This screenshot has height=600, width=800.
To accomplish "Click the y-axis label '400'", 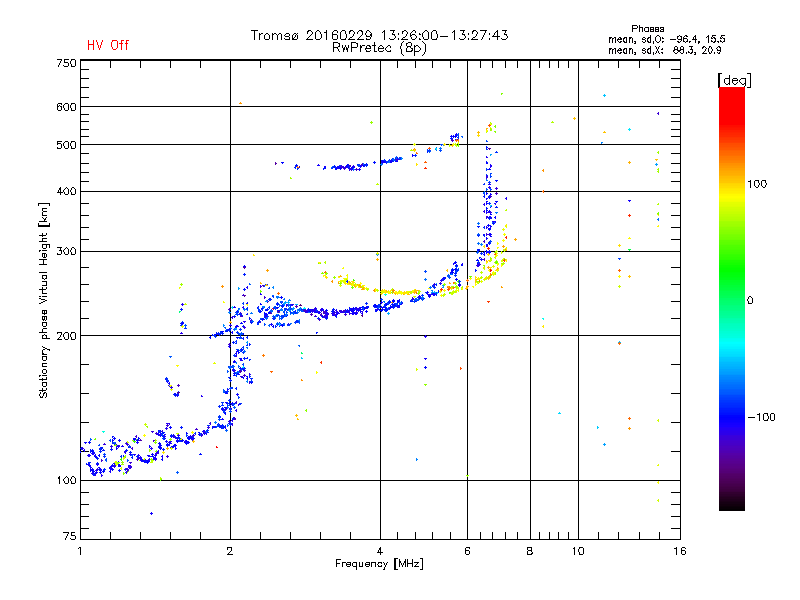I will [x=66, y=191].
